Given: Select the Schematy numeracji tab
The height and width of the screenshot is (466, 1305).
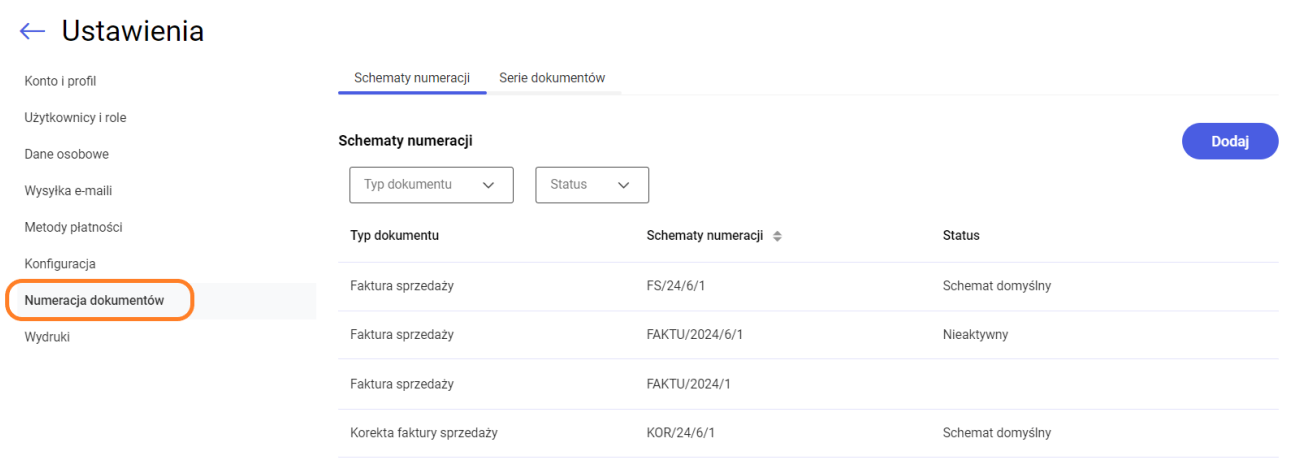Looking at the screenshot, I should 412,78.
